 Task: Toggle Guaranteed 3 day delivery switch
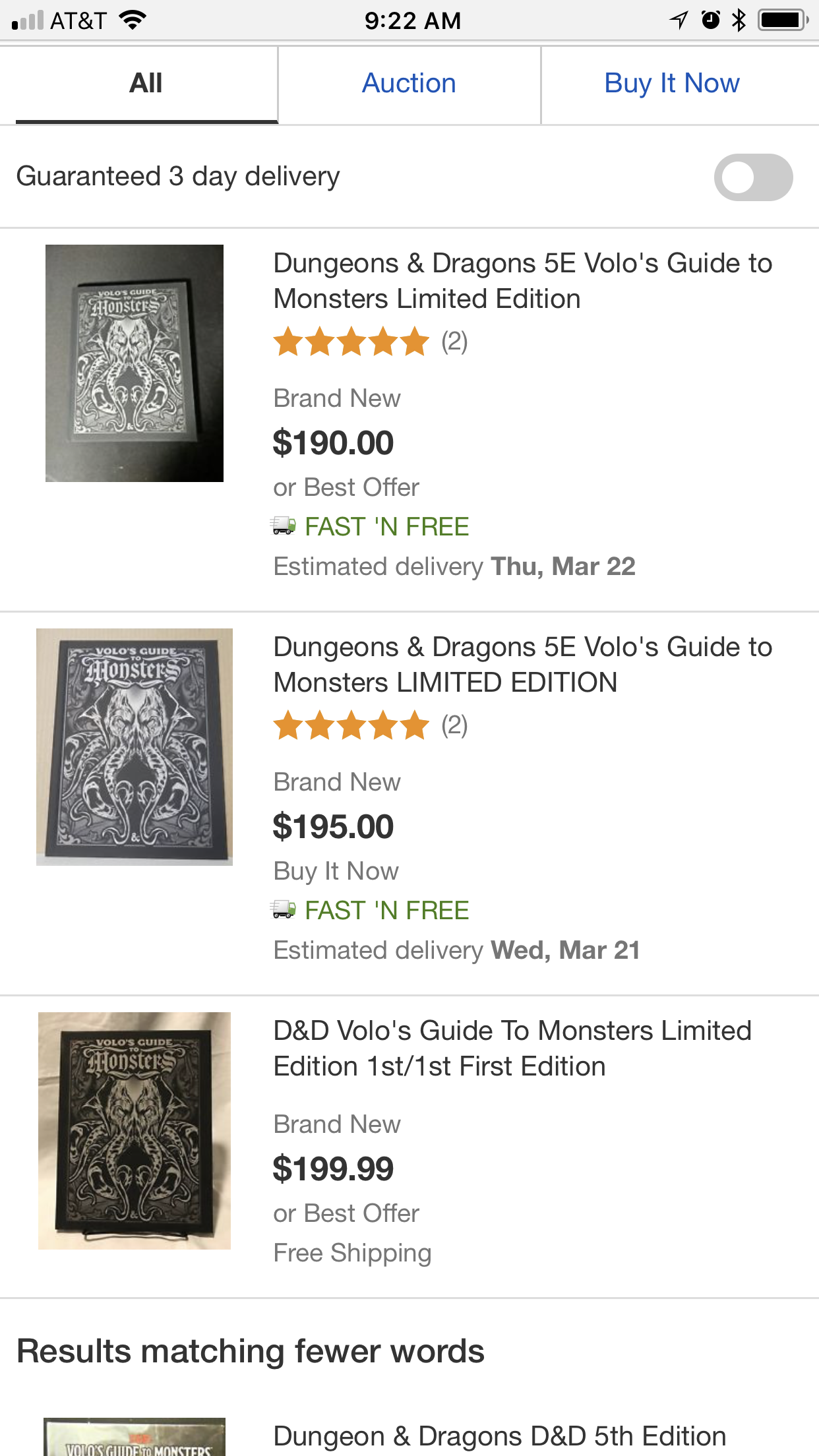coord(753,177)
